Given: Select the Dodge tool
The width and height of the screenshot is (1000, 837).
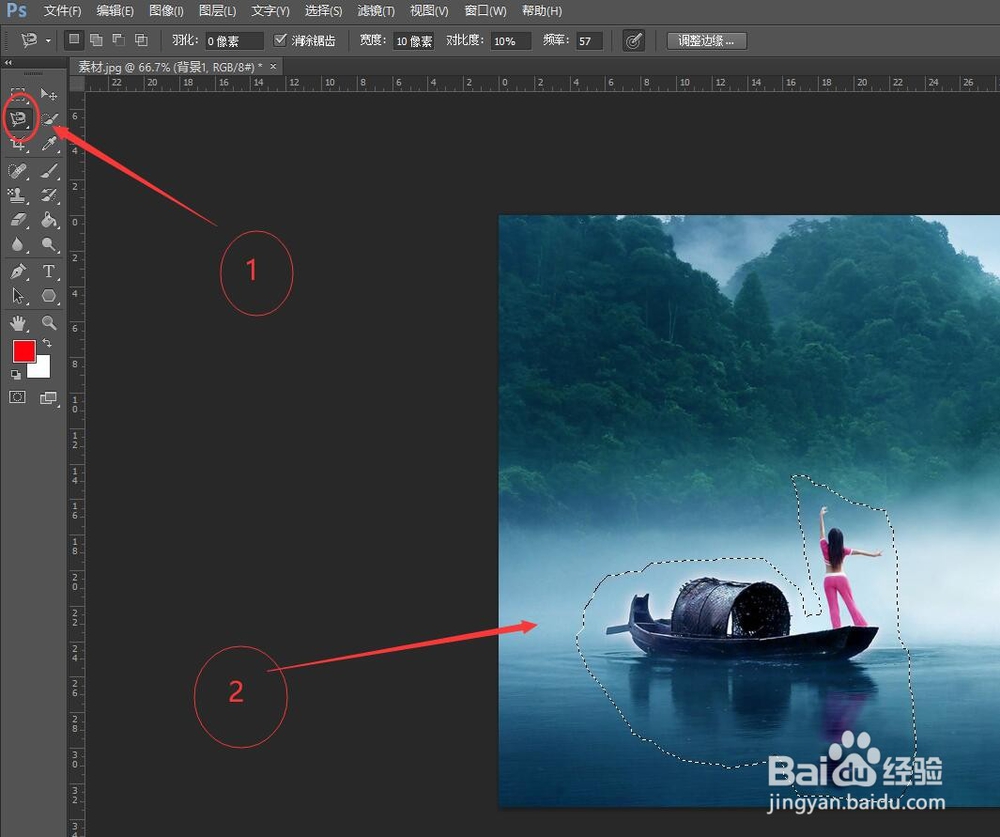Looking at the screenshot, I should click(x=48, y=245).
